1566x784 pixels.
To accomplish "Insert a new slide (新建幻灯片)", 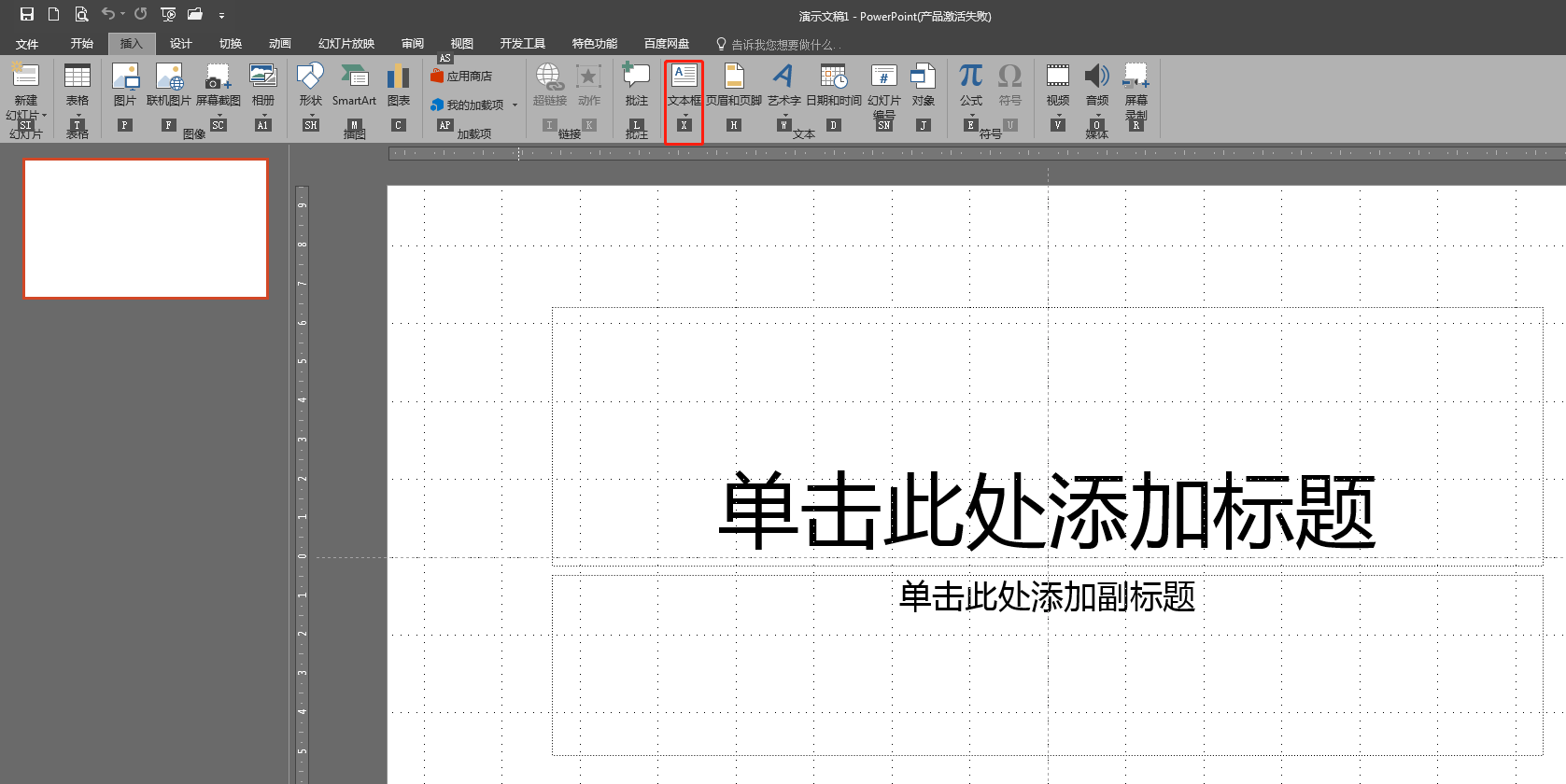I will (x=26, y=91).
